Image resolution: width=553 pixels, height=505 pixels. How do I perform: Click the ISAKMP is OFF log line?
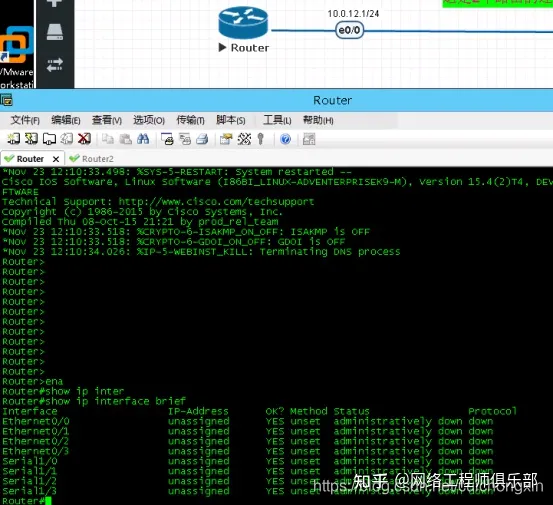point(186,232)
